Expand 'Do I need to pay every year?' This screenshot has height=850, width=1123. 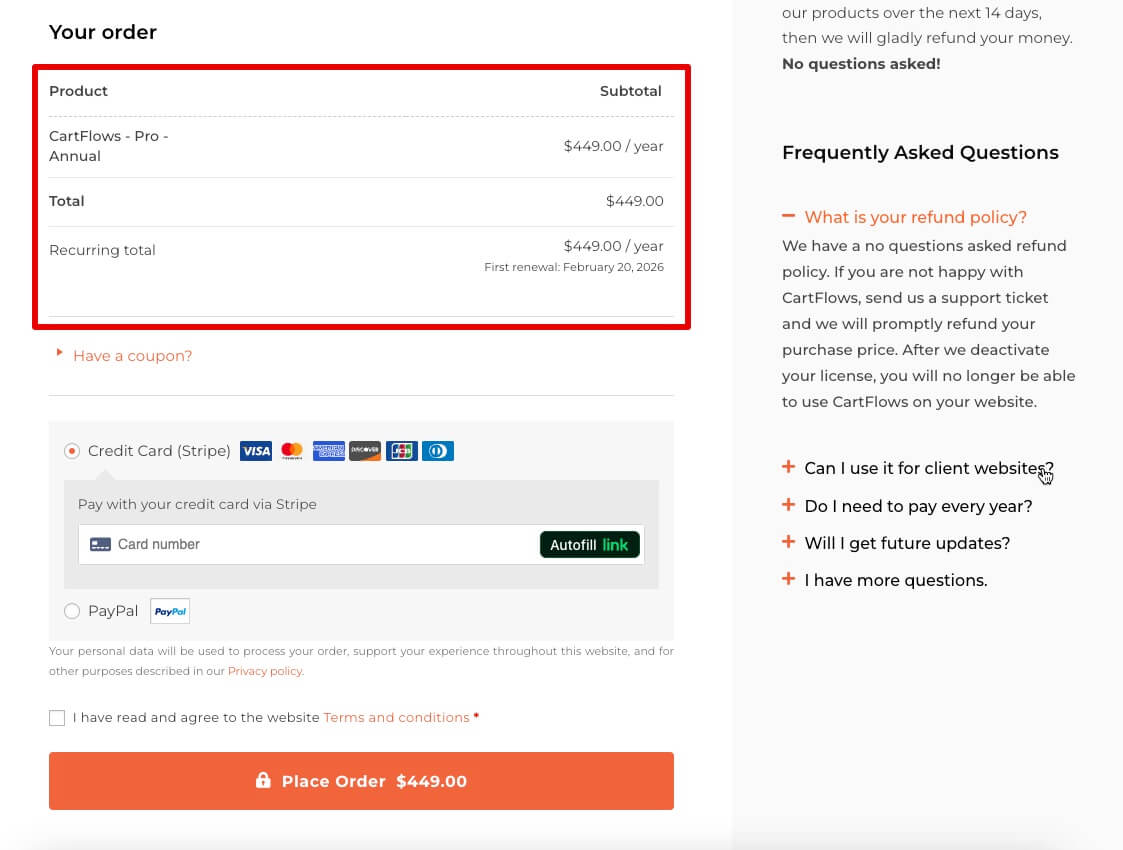coord(918,506)
